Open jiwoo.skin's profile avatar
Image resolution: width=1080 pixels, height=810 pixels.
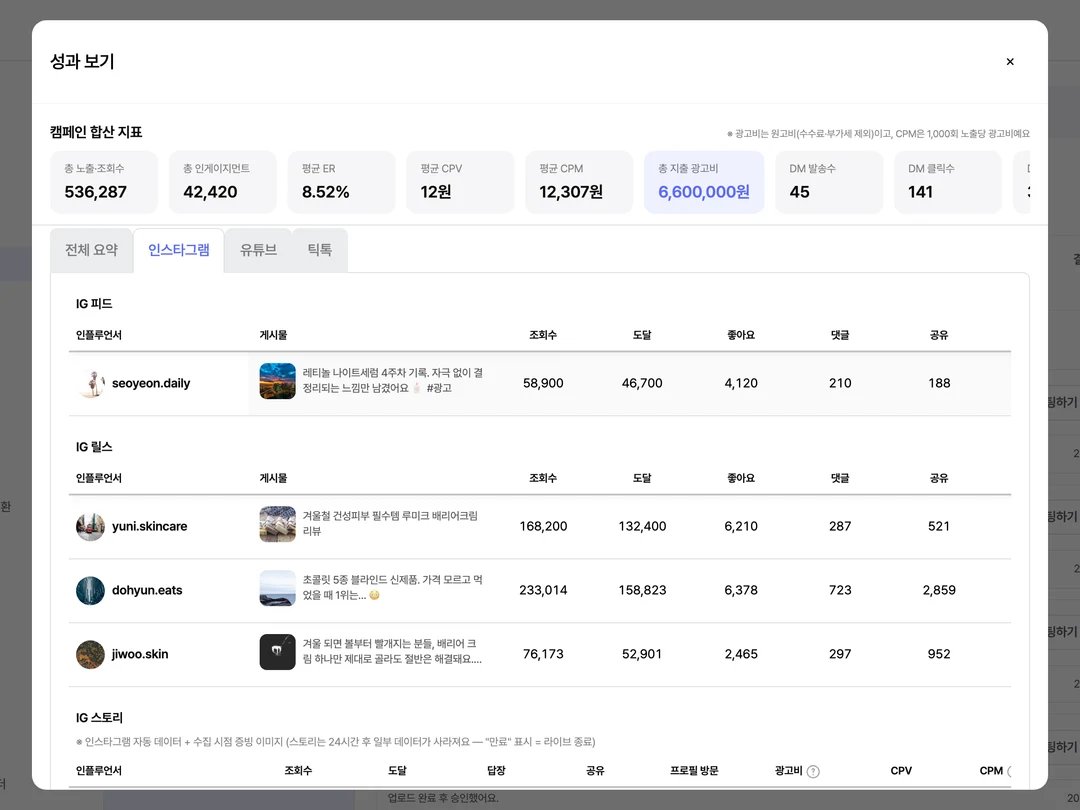click(90, 654)
